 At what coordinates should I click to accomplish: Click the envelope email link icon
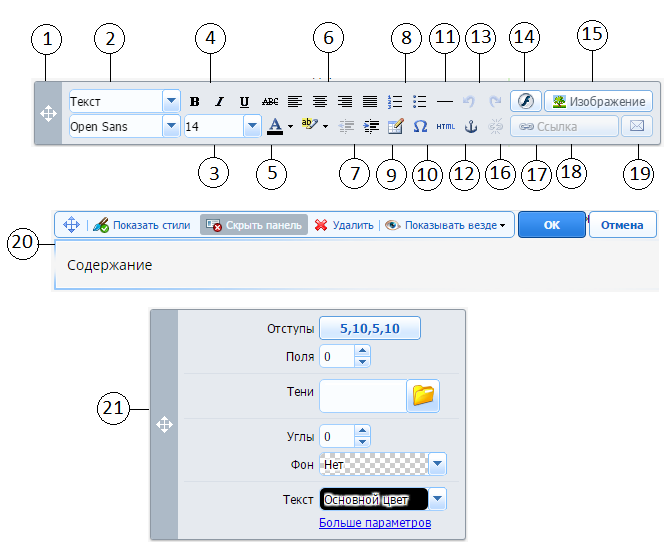(636, 127)
